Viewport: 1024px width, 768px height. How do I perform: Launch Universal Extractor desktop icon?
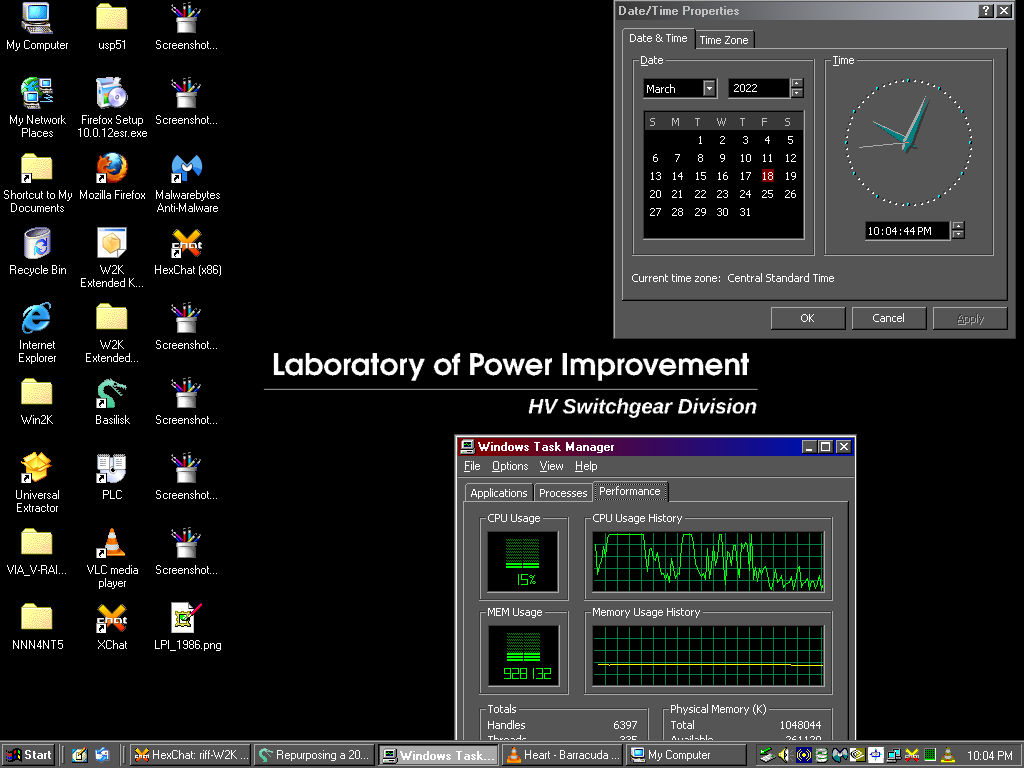coord(37,469)
